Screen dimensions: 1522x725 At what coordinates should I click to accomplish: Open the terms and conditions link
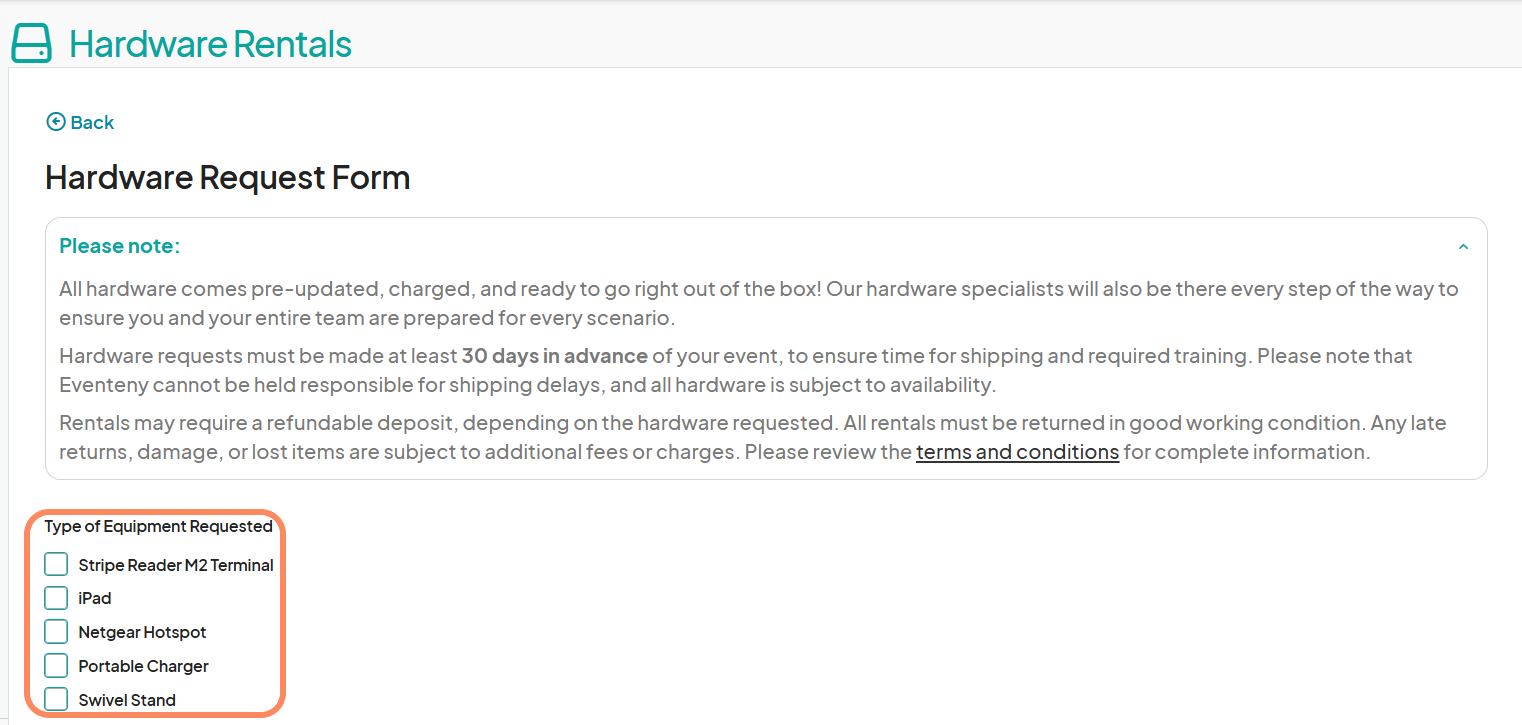tap(1017, 452)
